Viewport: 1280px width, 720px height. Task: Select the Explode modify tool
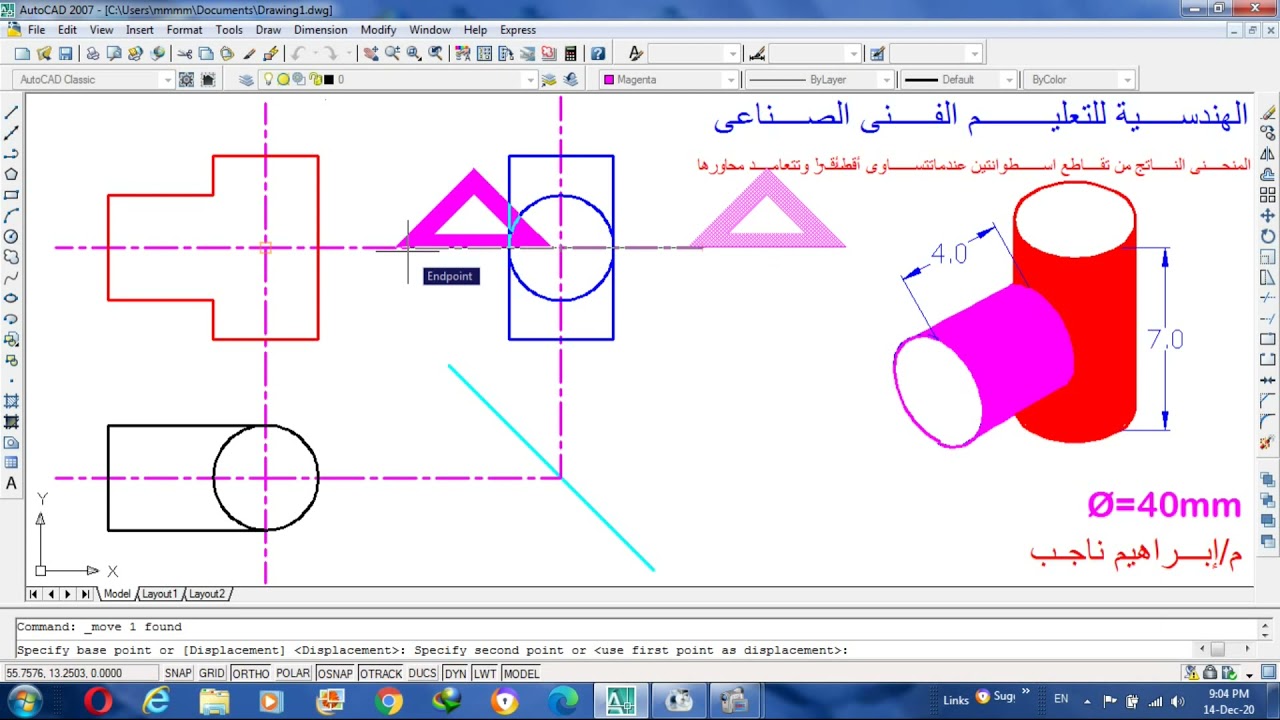(x=1268, y=443)
